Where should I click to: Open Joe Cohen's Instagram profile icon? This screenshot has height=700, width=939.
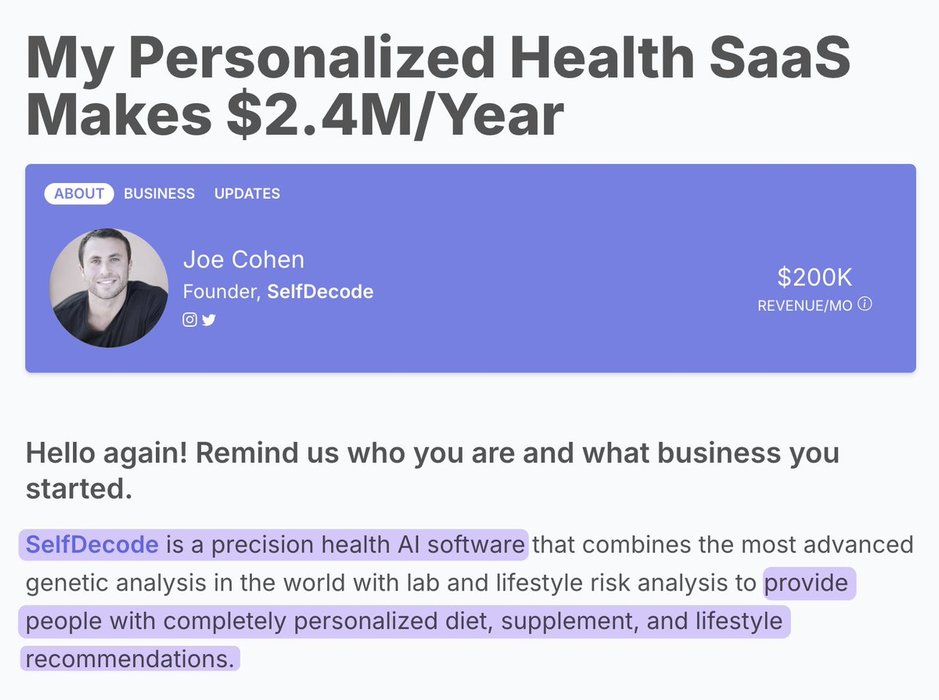click(x=189, y=320)
